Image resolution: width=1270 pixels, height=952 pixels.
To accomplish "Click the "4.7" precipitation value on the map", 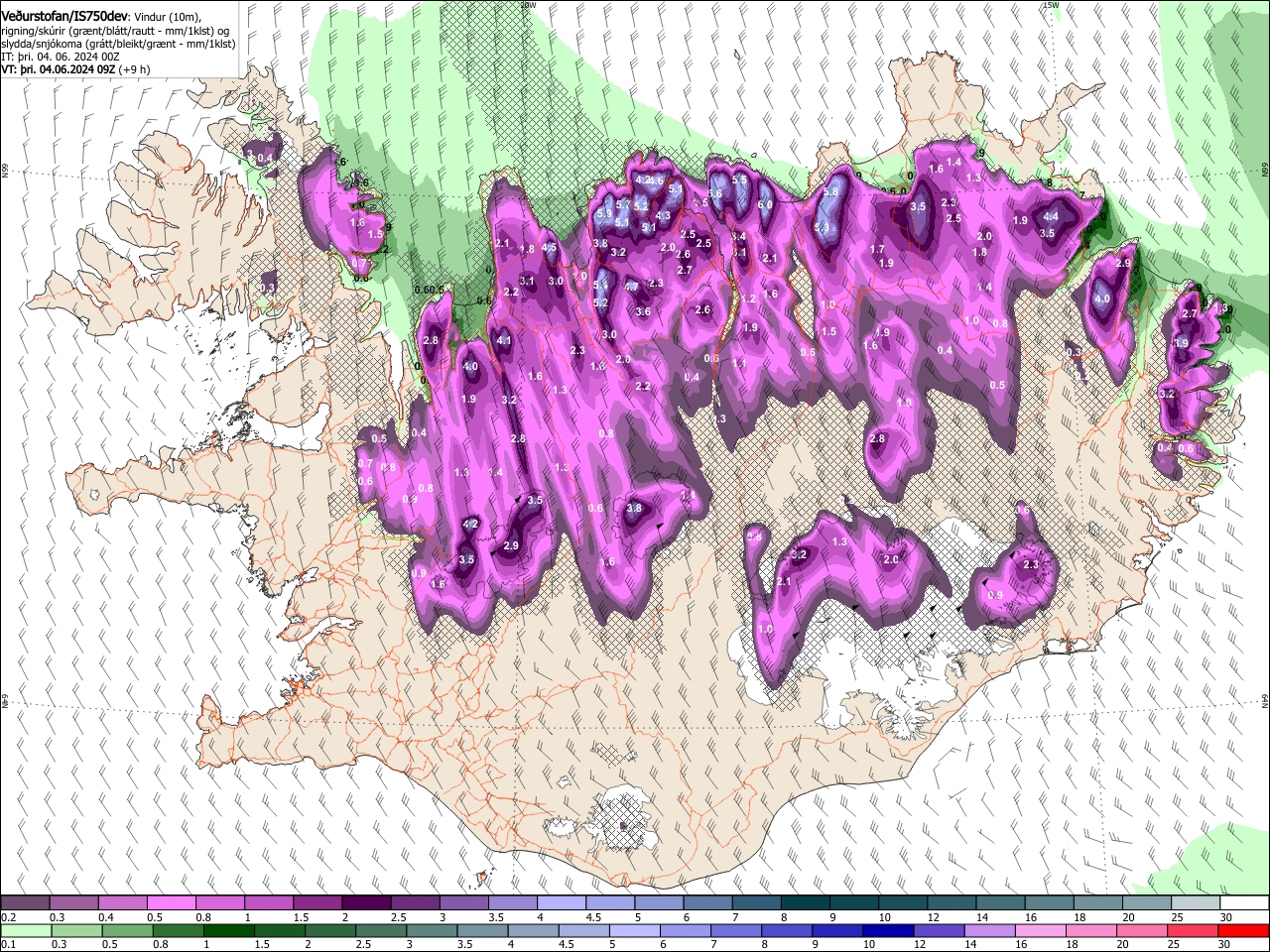I will coord(631,287).
